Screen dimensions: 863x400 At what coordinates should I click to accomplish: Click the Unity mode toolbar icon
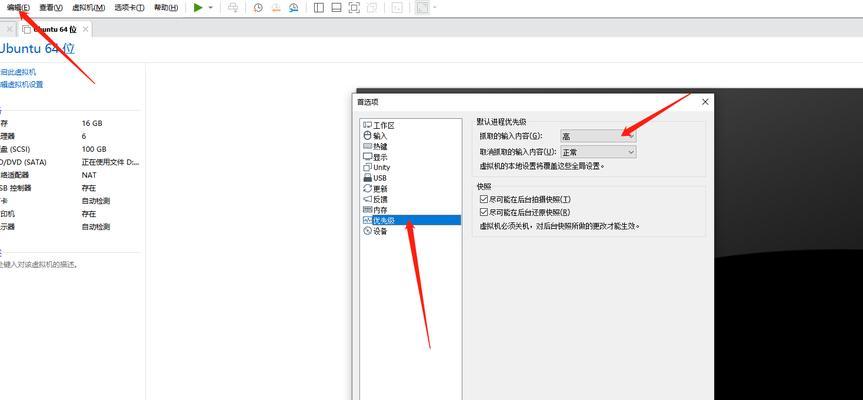click(x=373, y=8)
